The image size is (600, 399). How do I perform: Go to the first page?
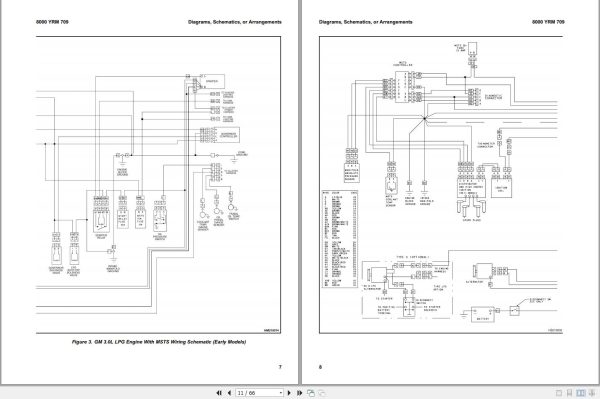(x=219, y=393)
